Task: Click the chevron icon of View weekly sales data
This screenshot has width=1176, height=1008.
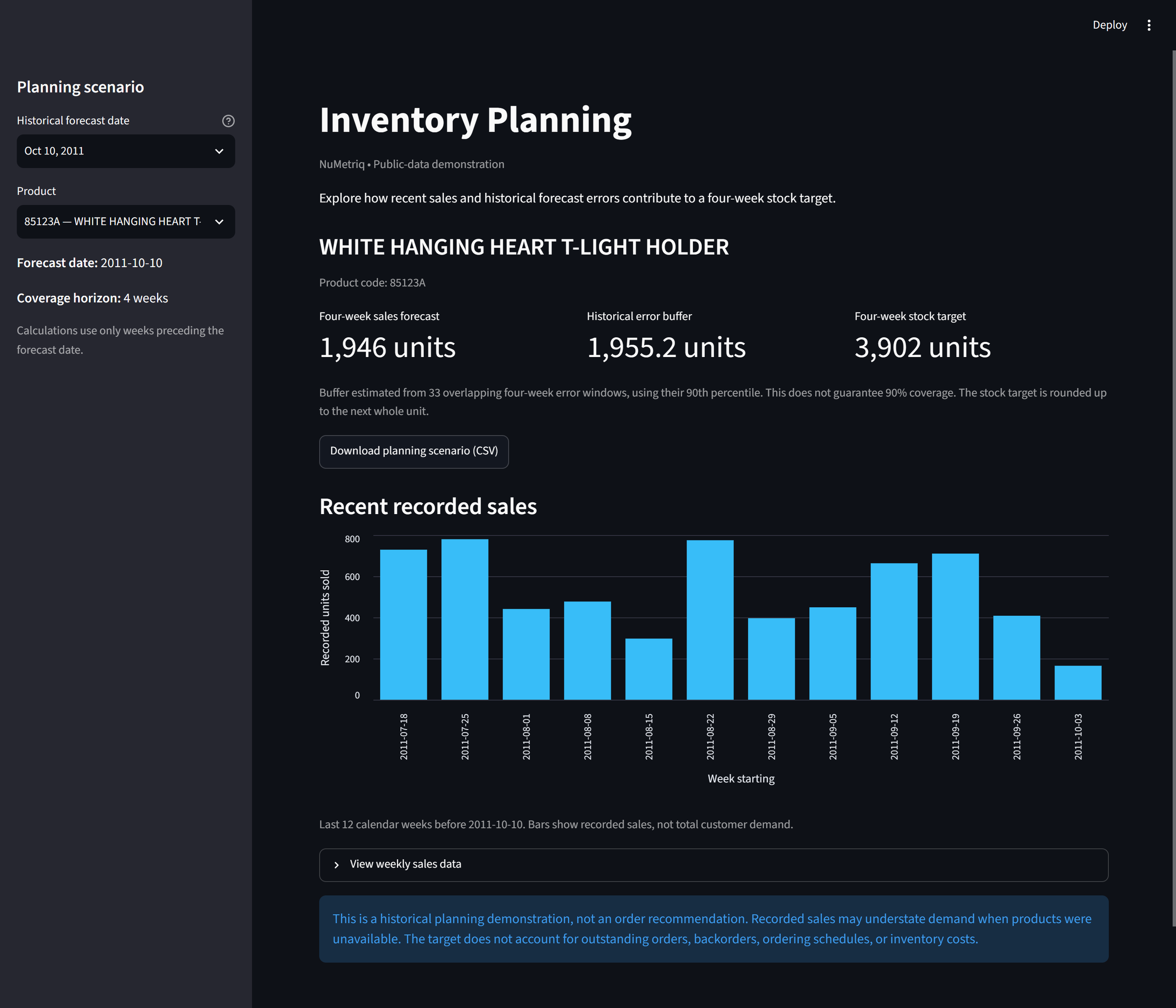Action: [x=336, y=865]
